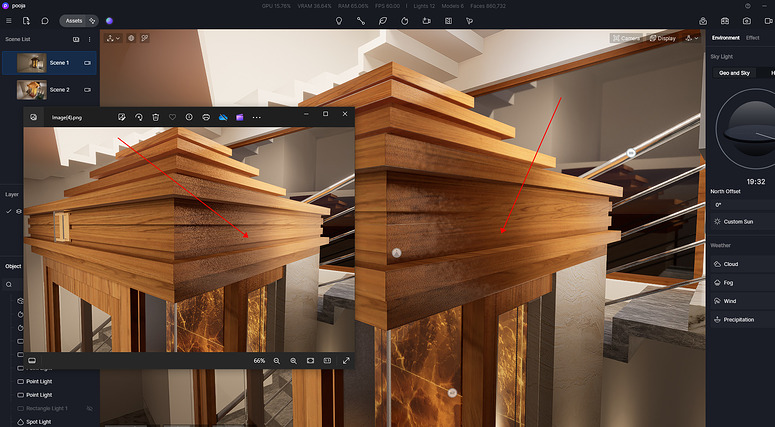Click the material picker icon beside Assets

pyautogui.click(x=92, y=21)
